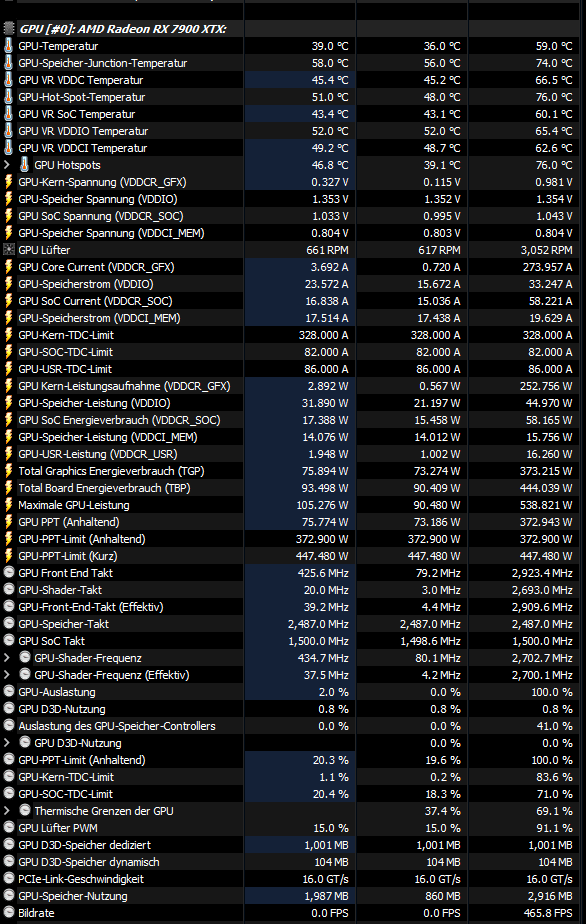Select the GPU PPT (Anhaltend) label
Viewport: 586px width, 924px height.
coord(69,522)
